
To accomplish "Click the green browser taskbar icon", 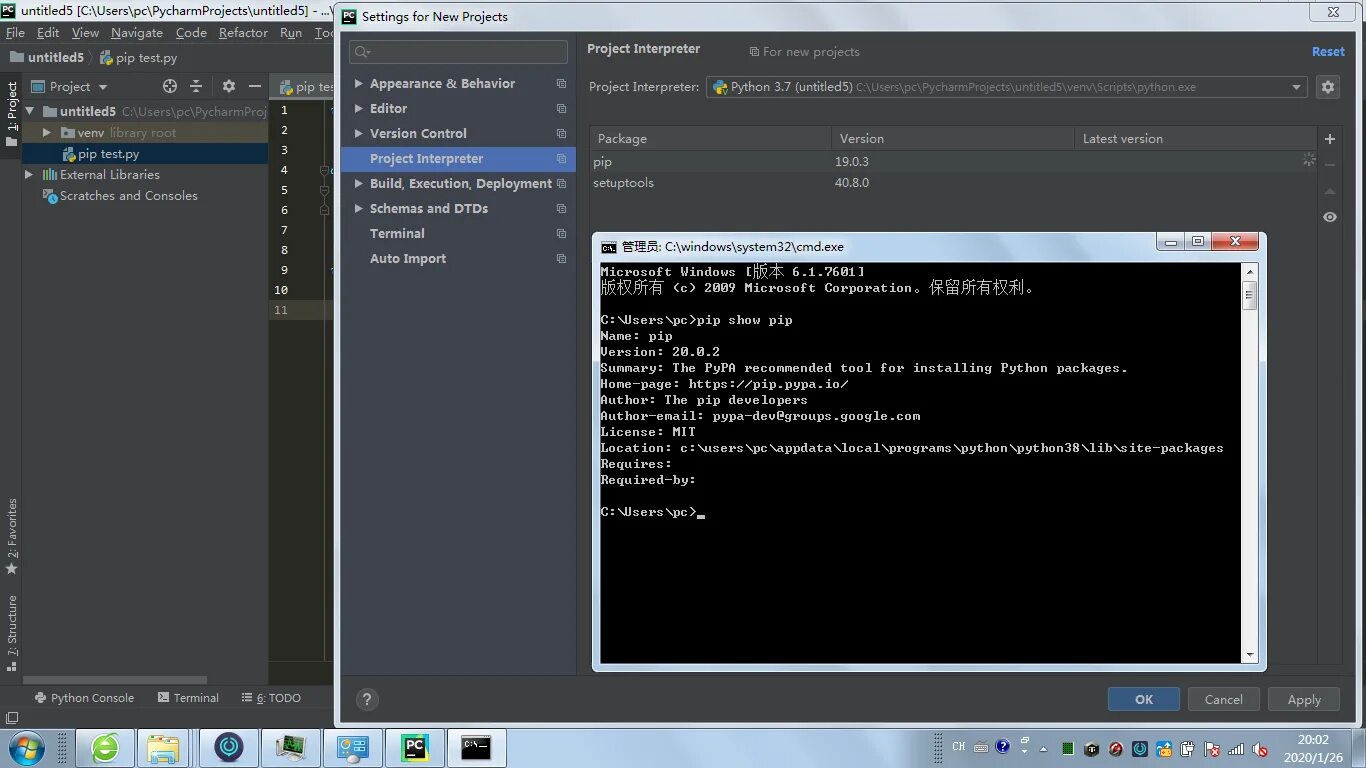I will pyautogui.click(x=105, y=748).
